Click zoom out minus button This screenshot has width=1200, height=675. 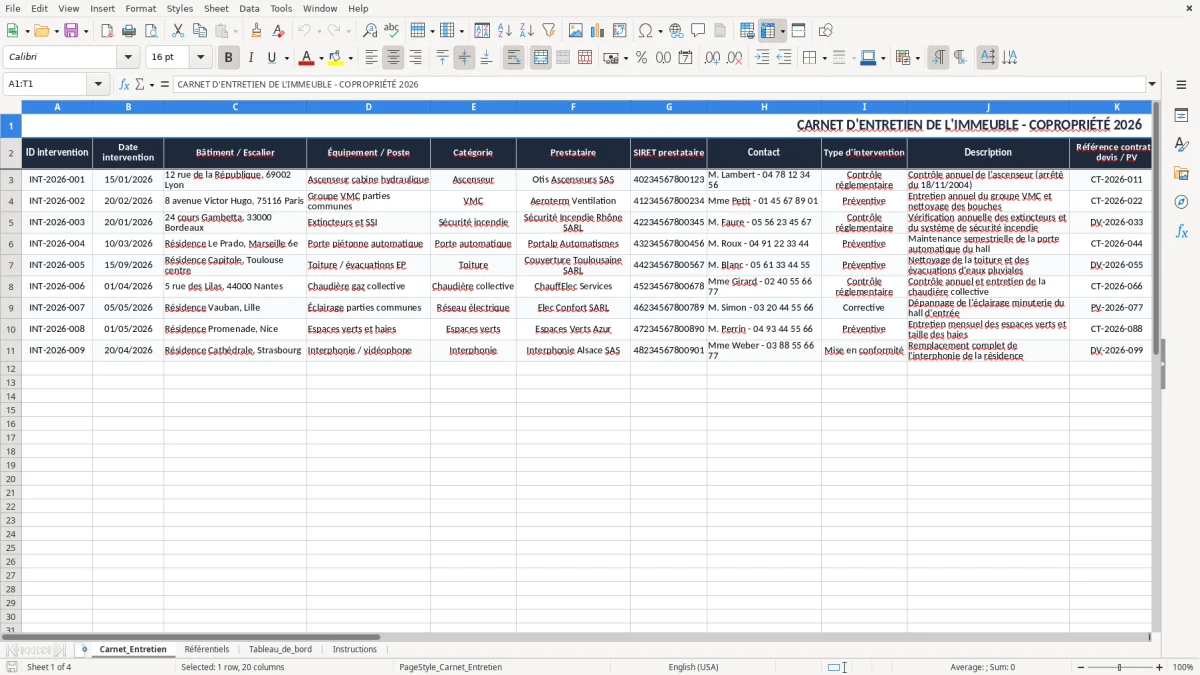pos(1081,667)
